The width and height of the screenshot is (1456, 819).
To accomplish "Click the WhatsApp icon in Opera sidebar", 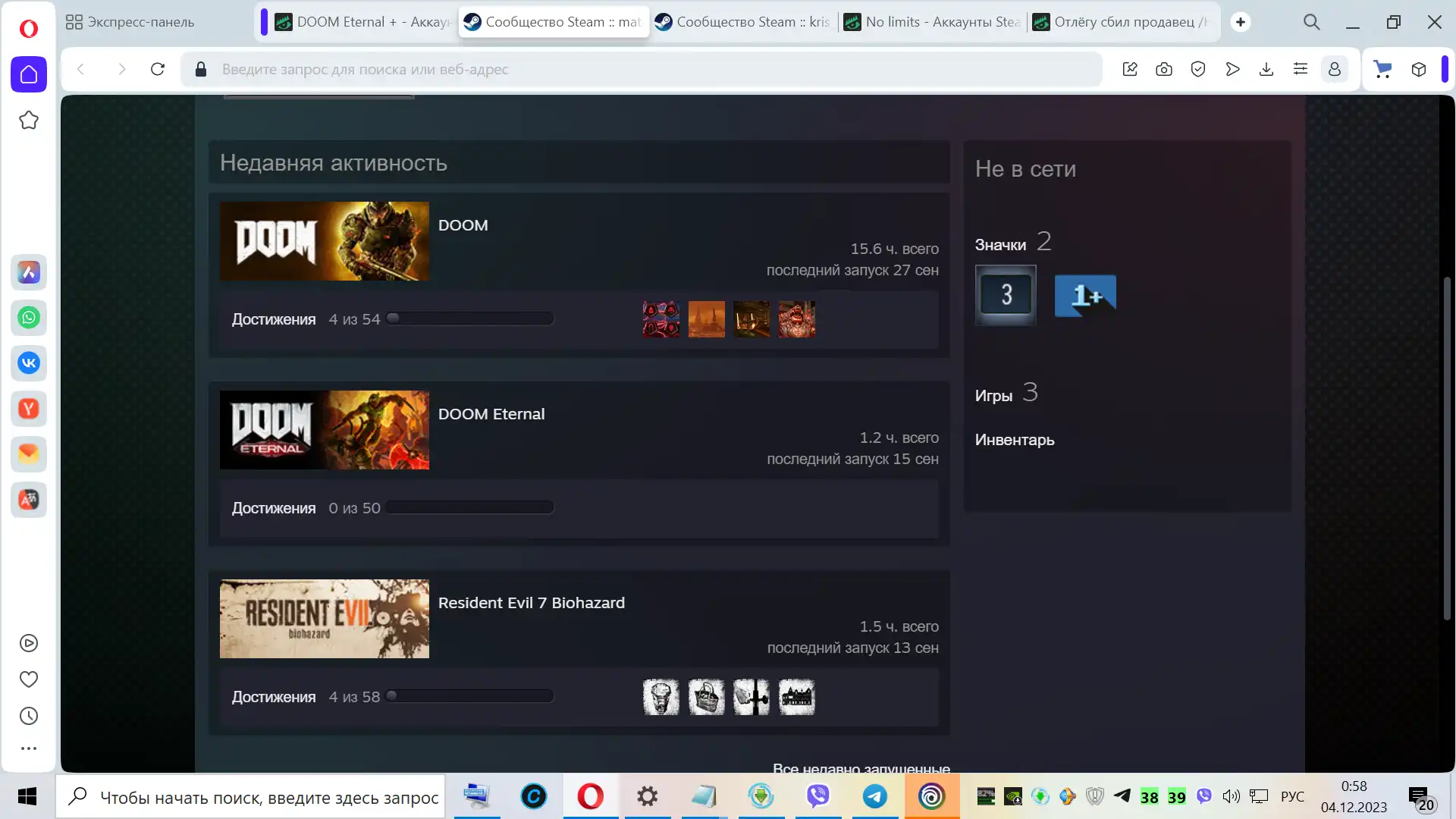I will tap(29, 318).
